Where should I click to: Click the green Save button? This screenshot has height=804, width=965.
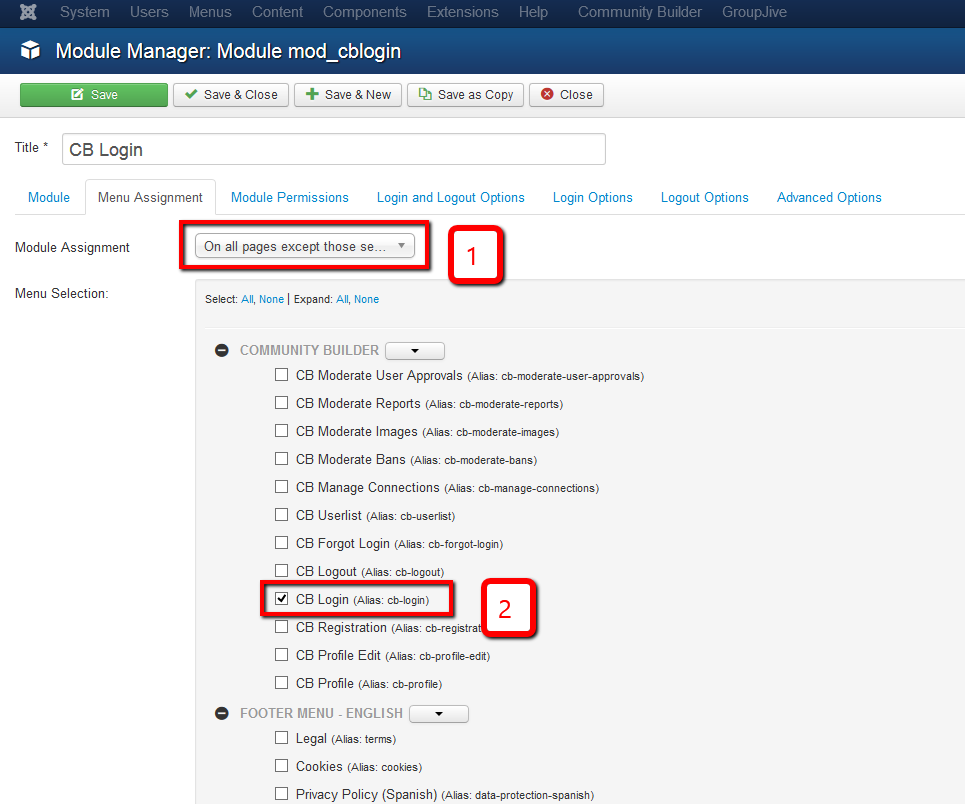tap(94, 95)
